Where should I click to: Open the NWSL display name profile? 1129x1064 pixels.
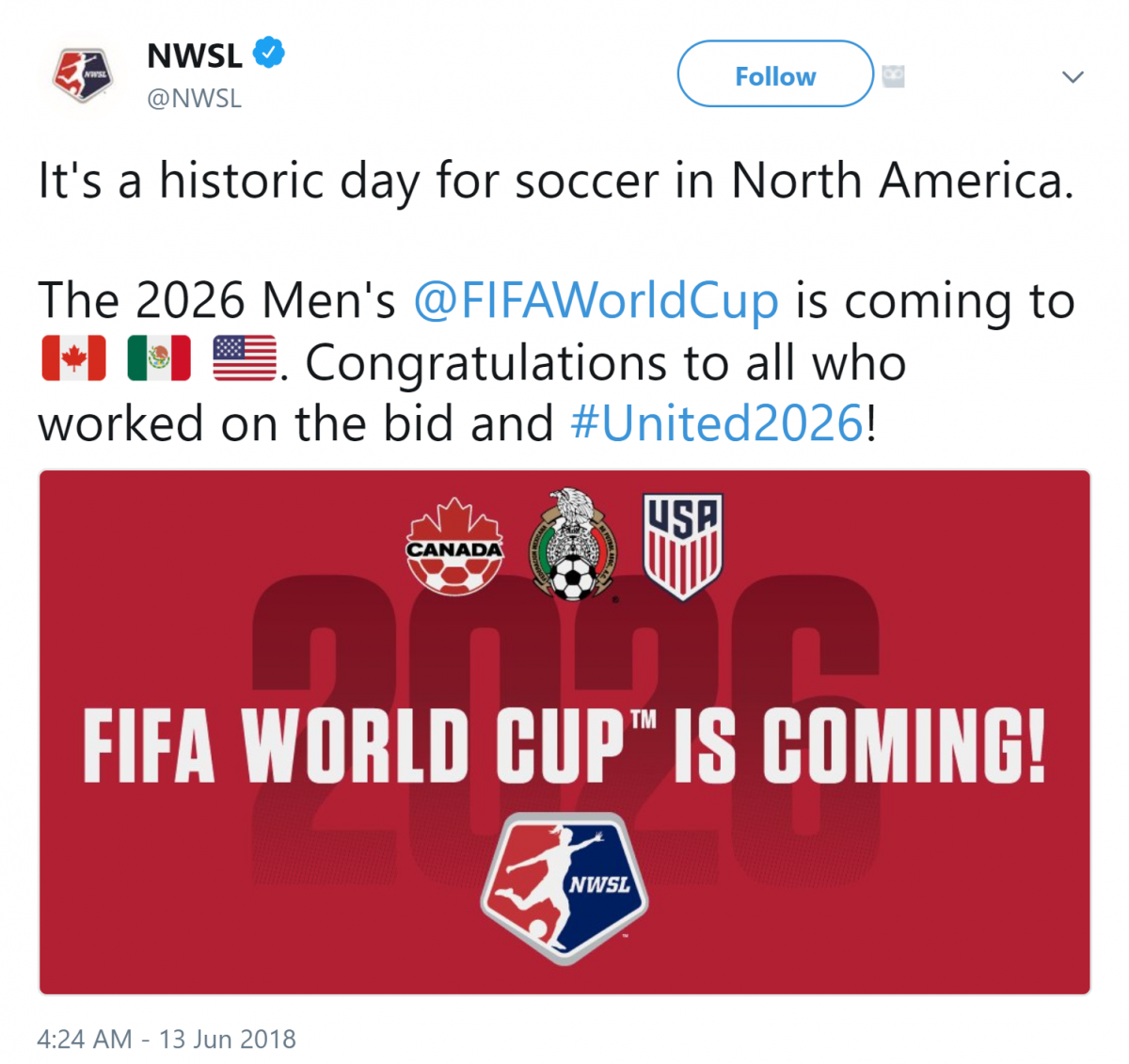pyautogui.click(x=195, y=56)
